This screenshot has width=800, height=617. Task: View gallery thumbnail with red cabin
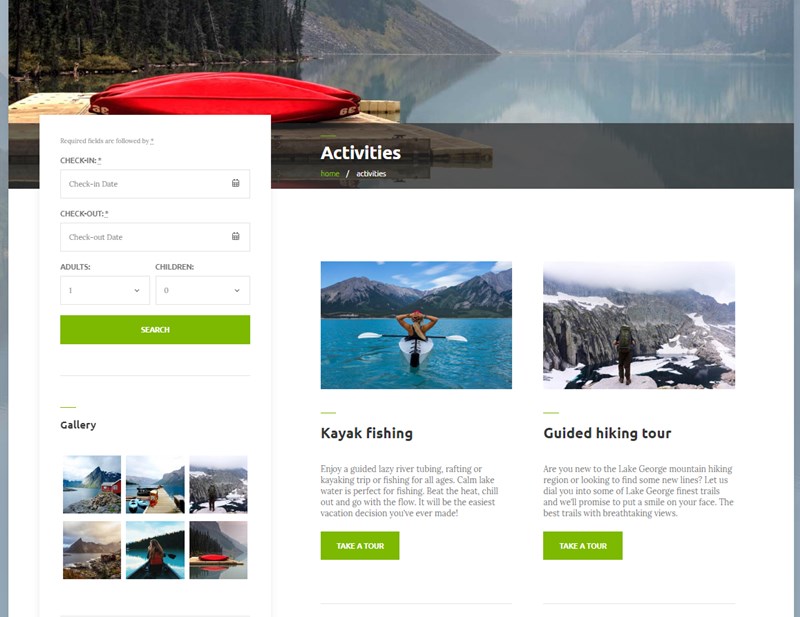(92, 484)
